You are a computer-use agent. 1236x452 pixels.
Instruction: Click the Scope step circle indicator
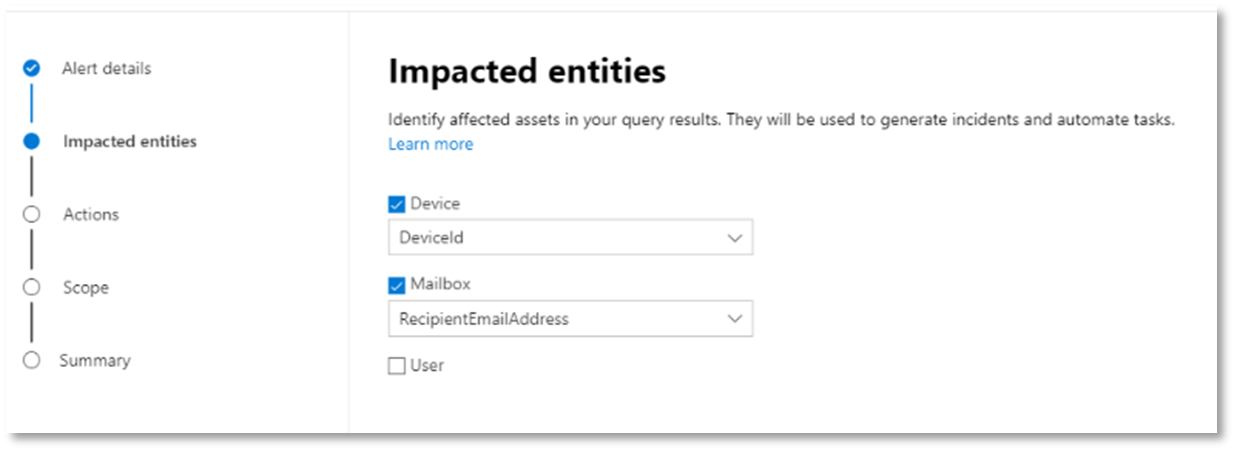pyautogui.click(x=32, y=287)
